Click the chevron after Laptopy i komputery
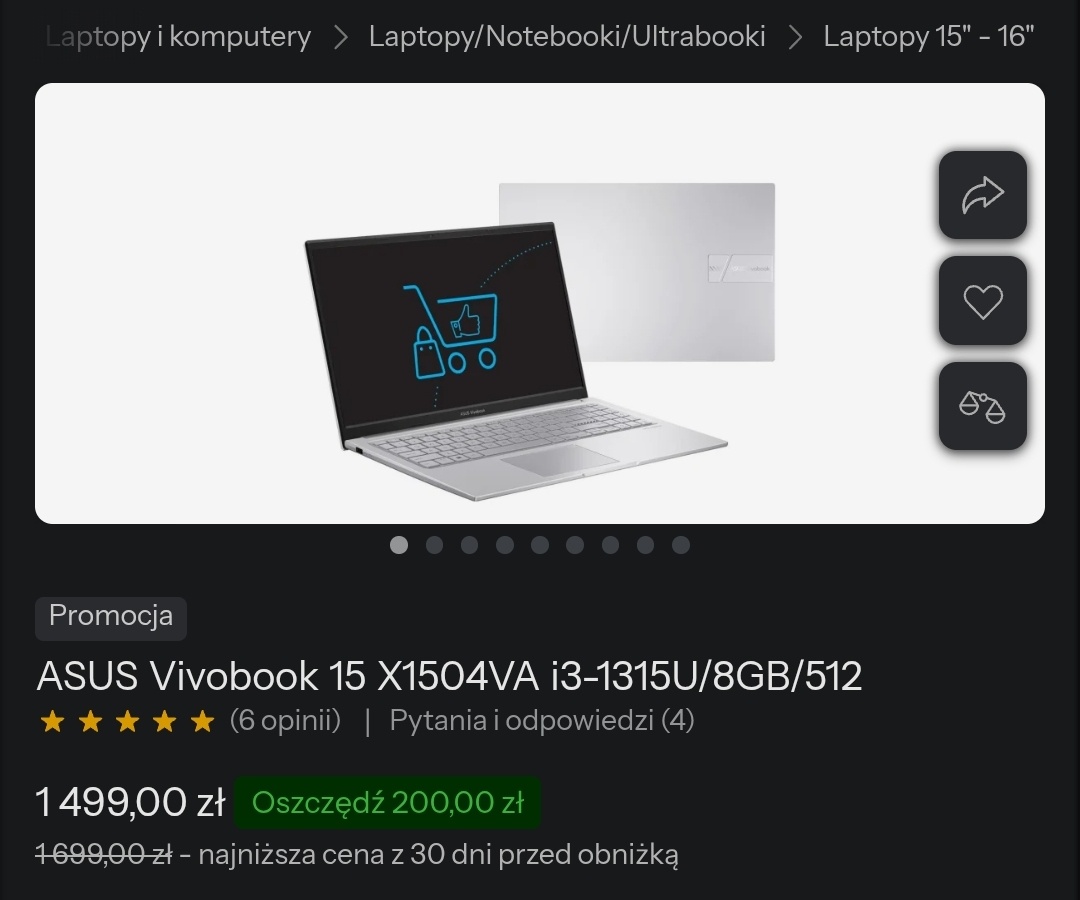 340,38
